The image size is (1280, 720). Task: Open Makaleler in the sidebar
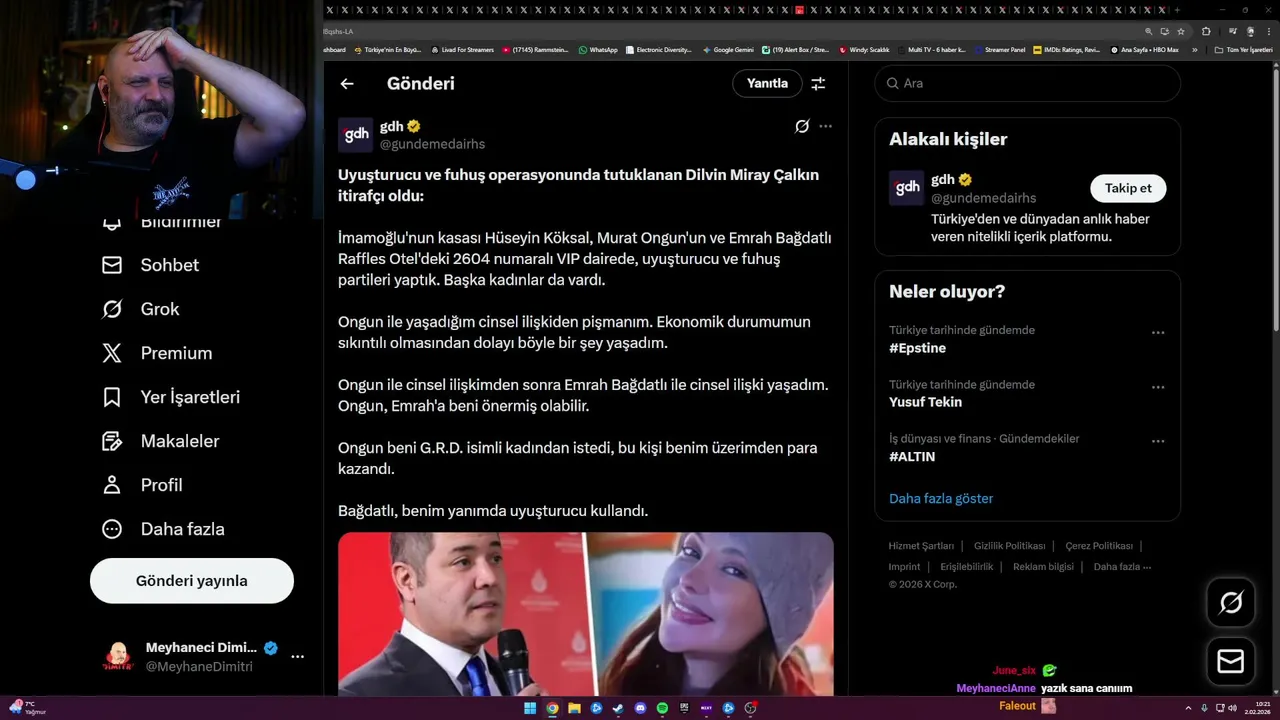[x=160, y=441]
